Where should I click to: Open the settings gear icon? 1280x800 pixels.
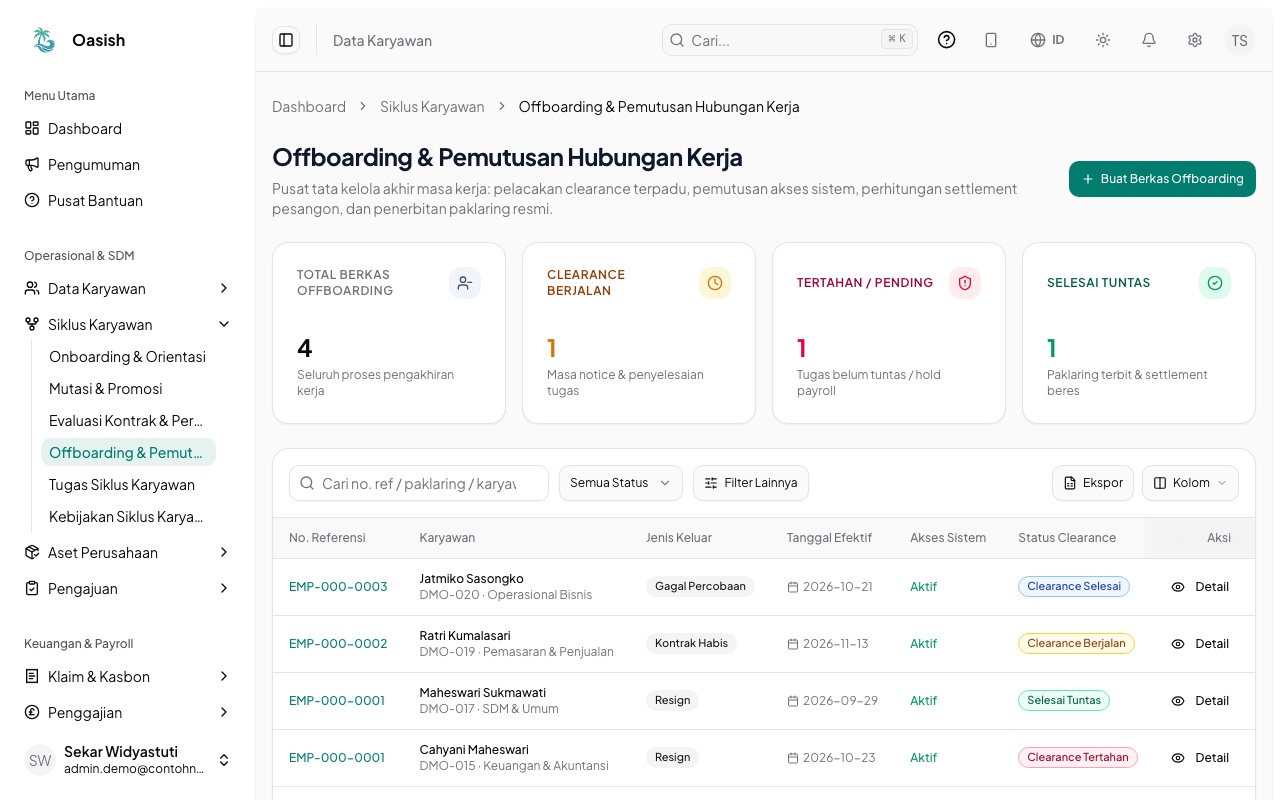1195,40
